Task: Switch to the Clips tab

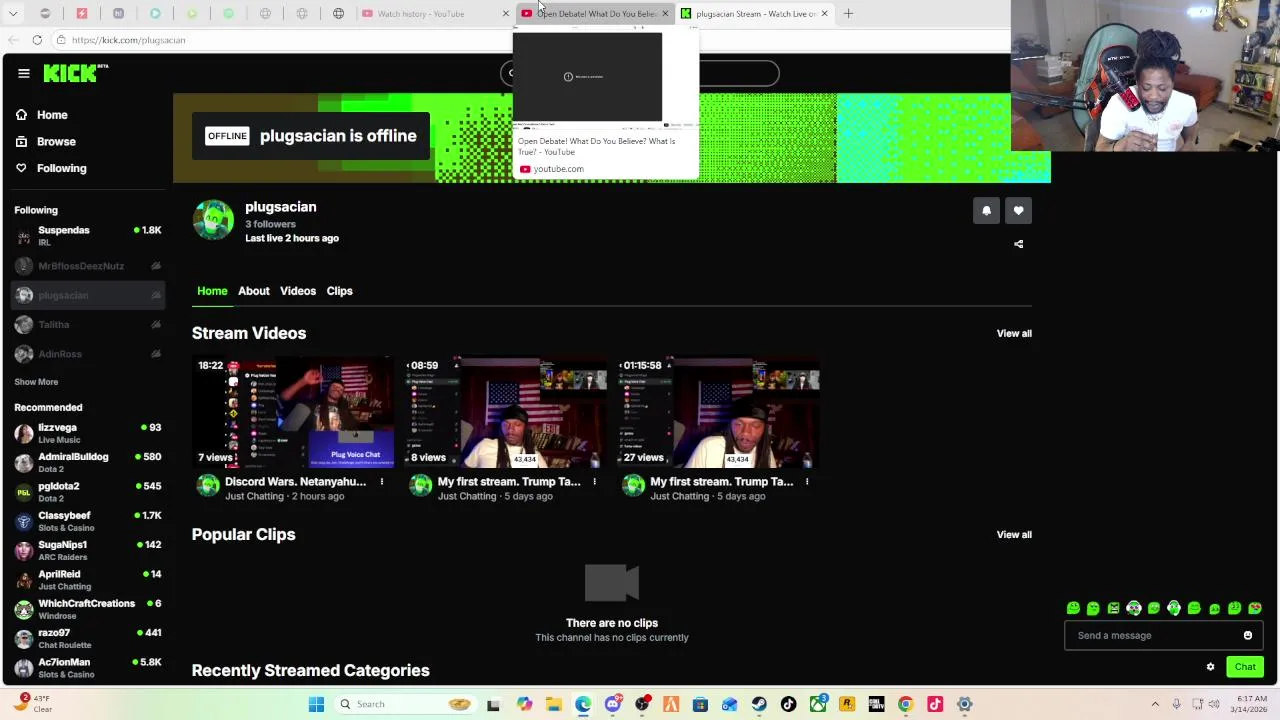Action: click(x=339, y=291)
